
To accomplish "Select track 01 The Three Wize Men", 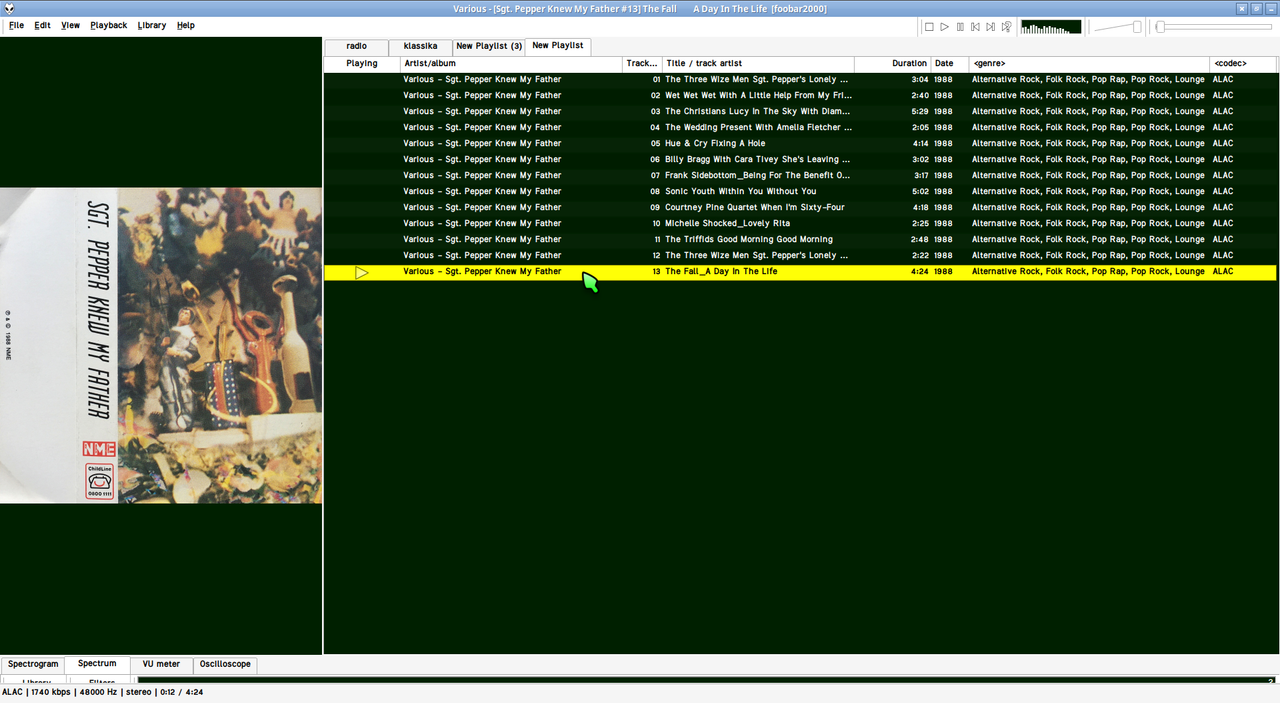I will tap(800, 80).
